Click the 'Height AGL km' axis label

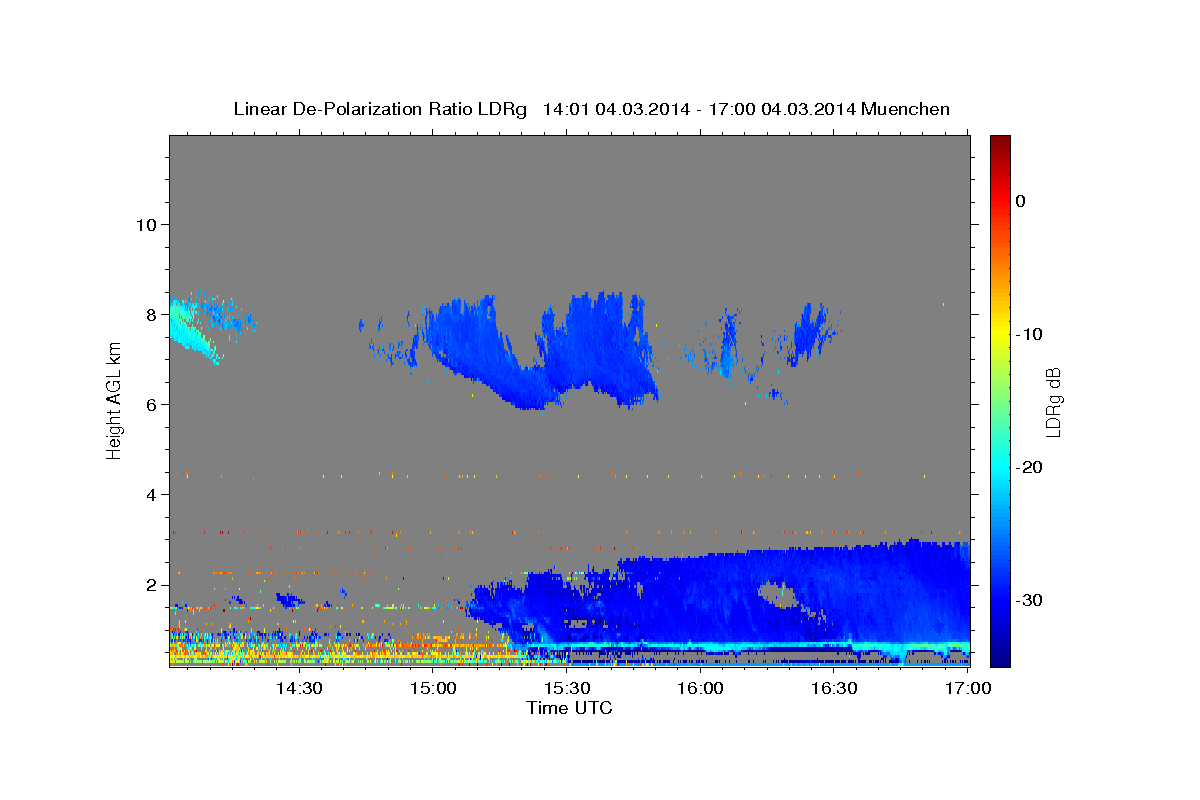pyautogui.click(x=114, y=400)
